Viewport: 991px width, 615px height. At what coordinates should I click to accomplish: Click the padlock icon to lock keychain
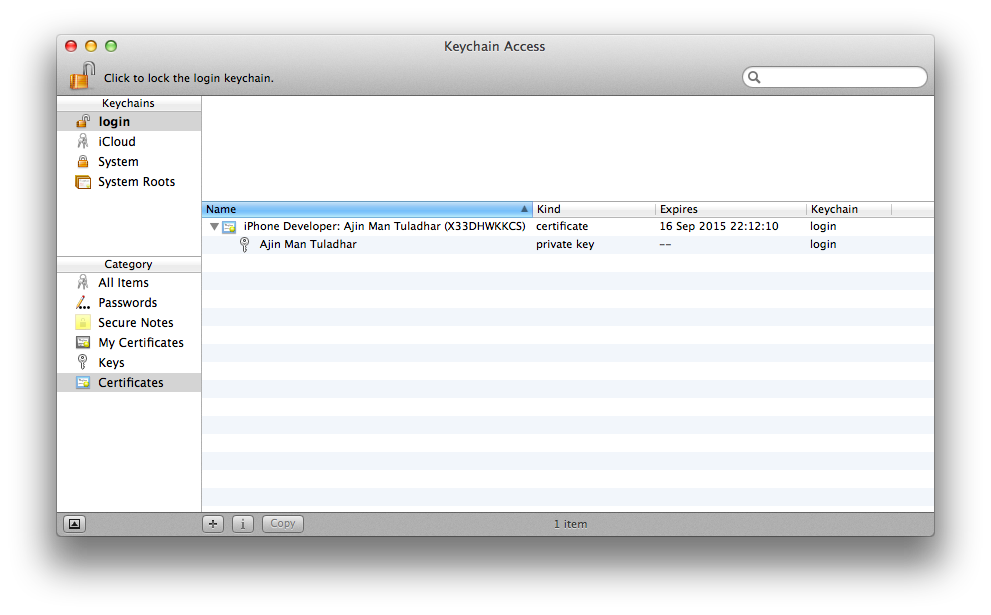[82, 76]
